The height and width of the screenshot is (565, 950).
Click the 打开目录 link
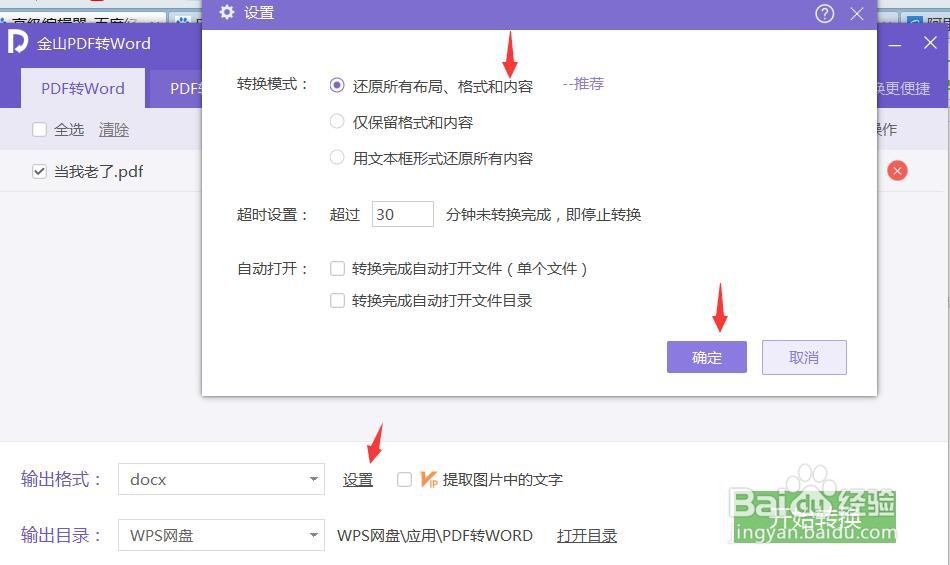(x=586, y=535)
